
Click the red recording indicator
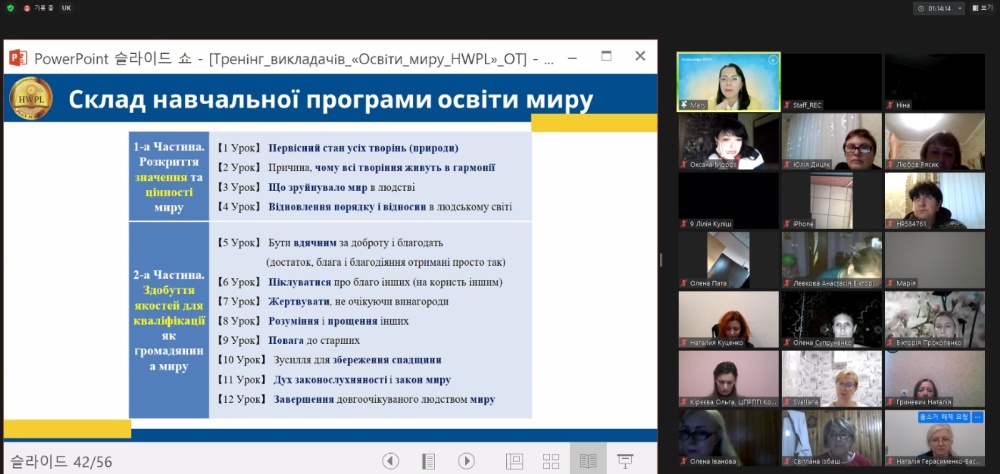25,8
